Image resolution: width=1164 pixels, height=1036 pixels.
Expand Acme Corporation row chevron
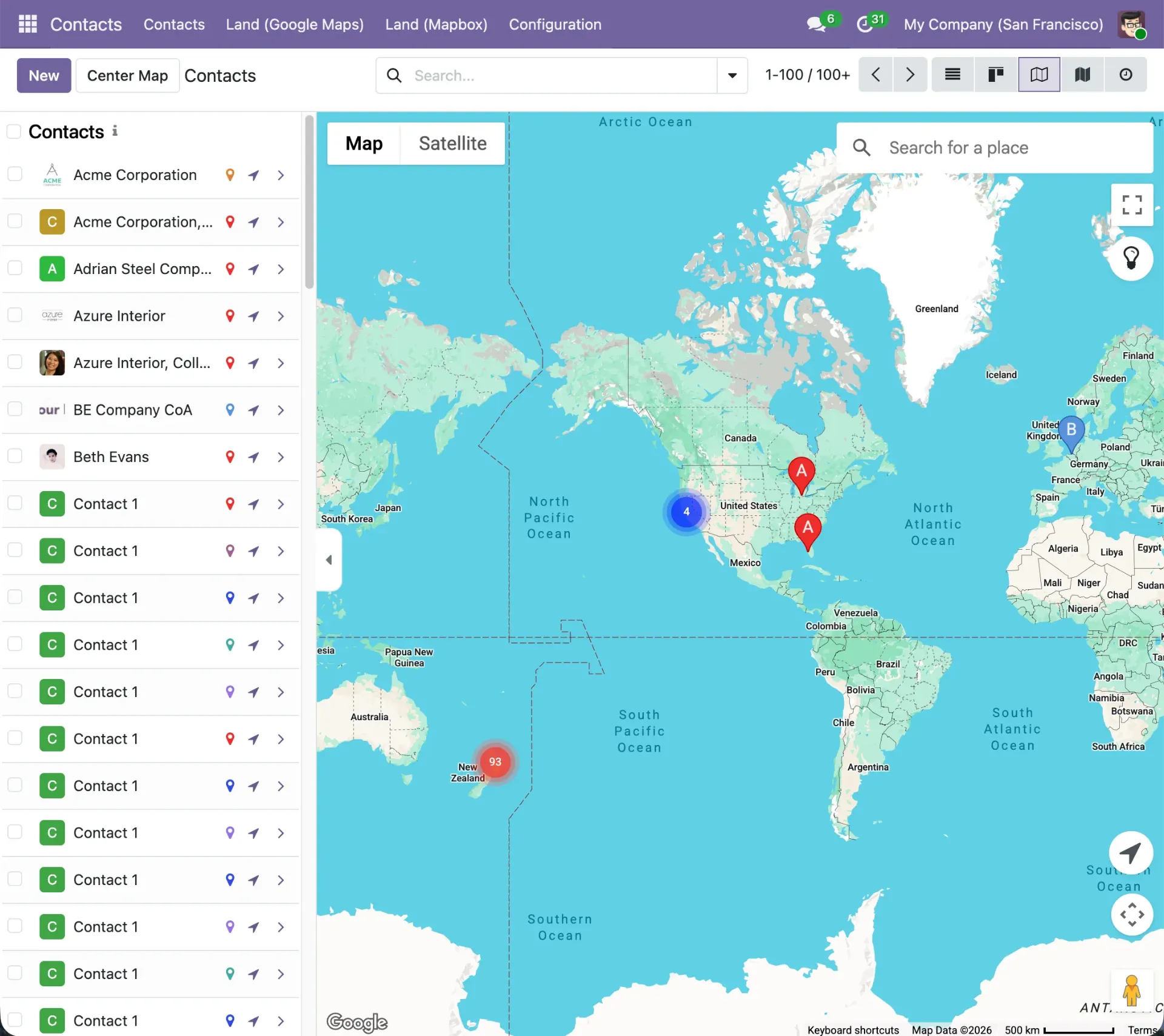pyautogui.click(x=281, y=175)
